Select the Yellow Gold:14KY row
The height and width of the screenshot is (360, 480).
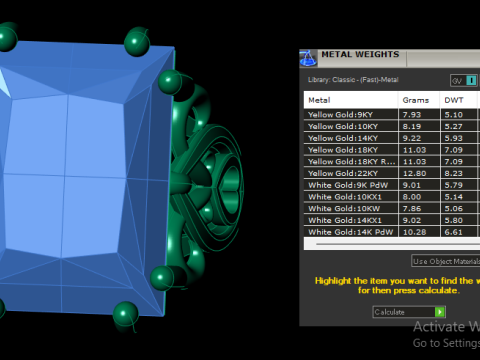(392, 138)
